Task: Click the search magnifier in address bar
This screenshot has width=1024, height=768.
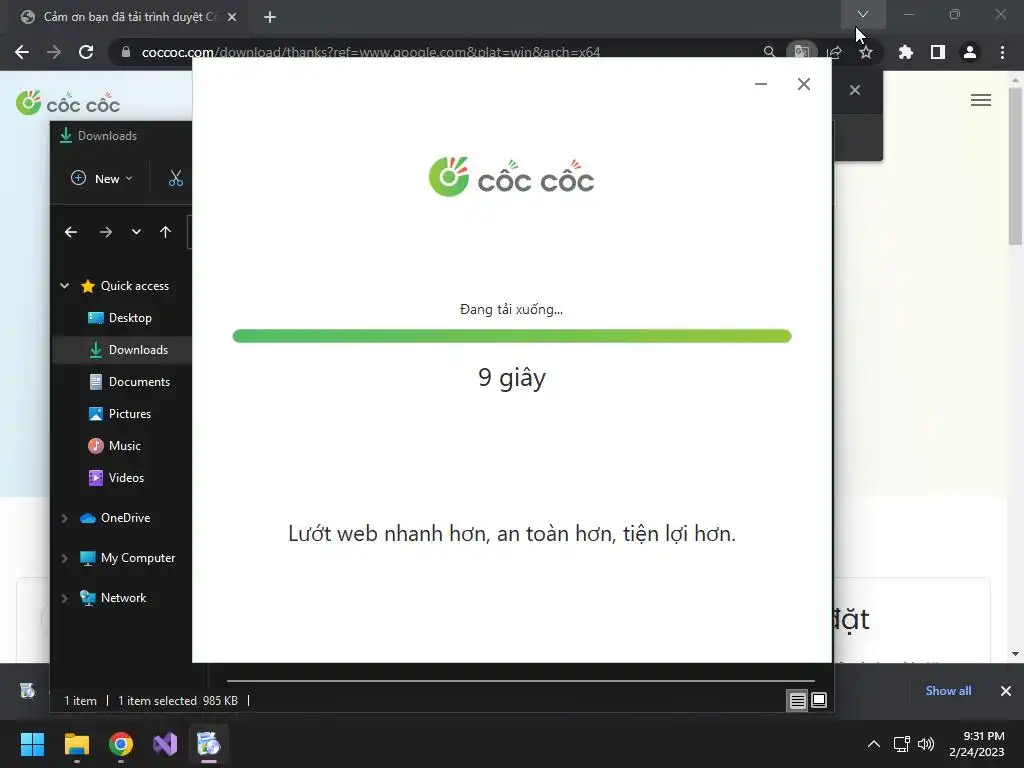Action: coord(769,52)
